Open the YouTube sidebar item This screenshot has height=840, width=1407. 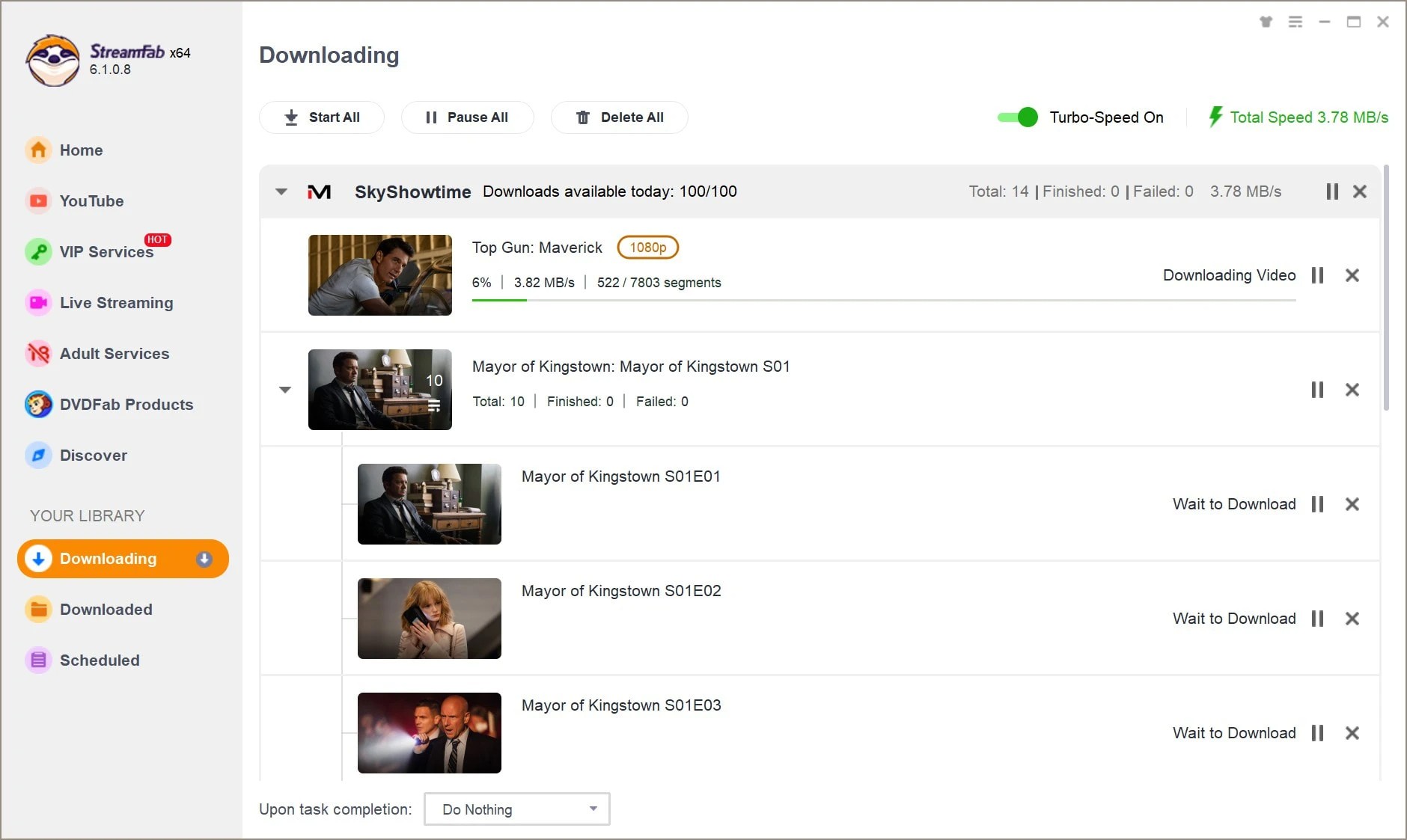click(x=75, y=200)
